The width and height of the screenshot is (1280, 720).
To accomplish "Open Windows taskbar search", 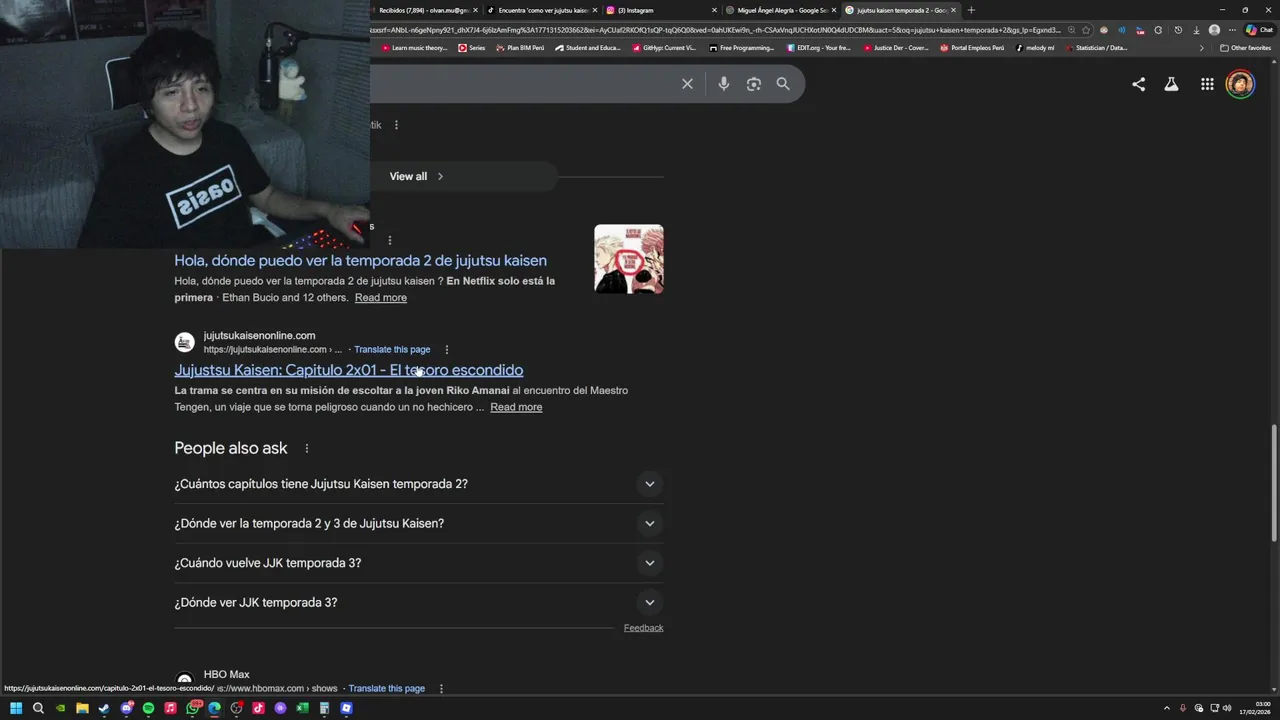I will coord(38,708).
